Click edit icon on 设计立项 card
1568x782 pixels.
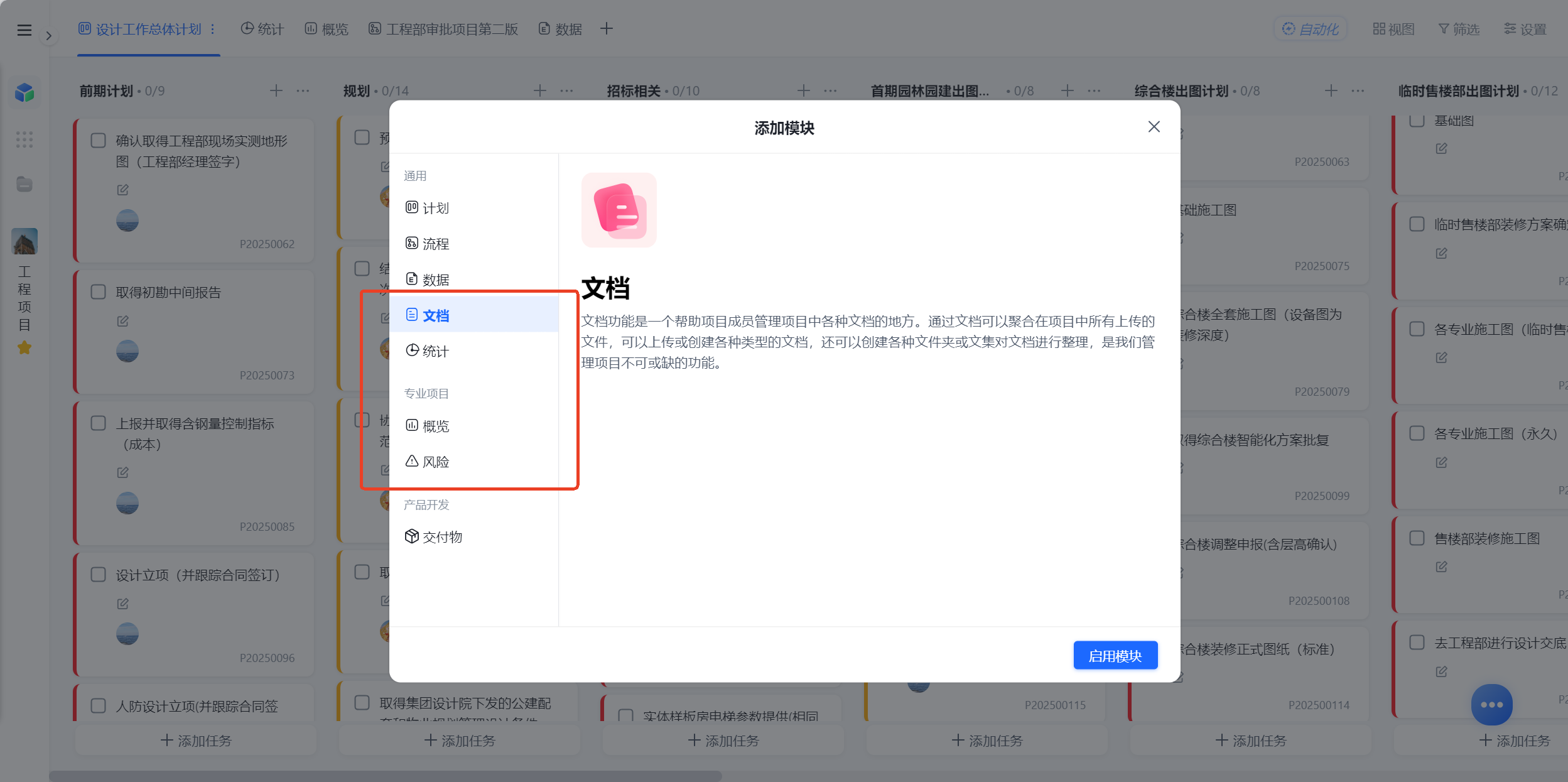[x=122, y=604]
